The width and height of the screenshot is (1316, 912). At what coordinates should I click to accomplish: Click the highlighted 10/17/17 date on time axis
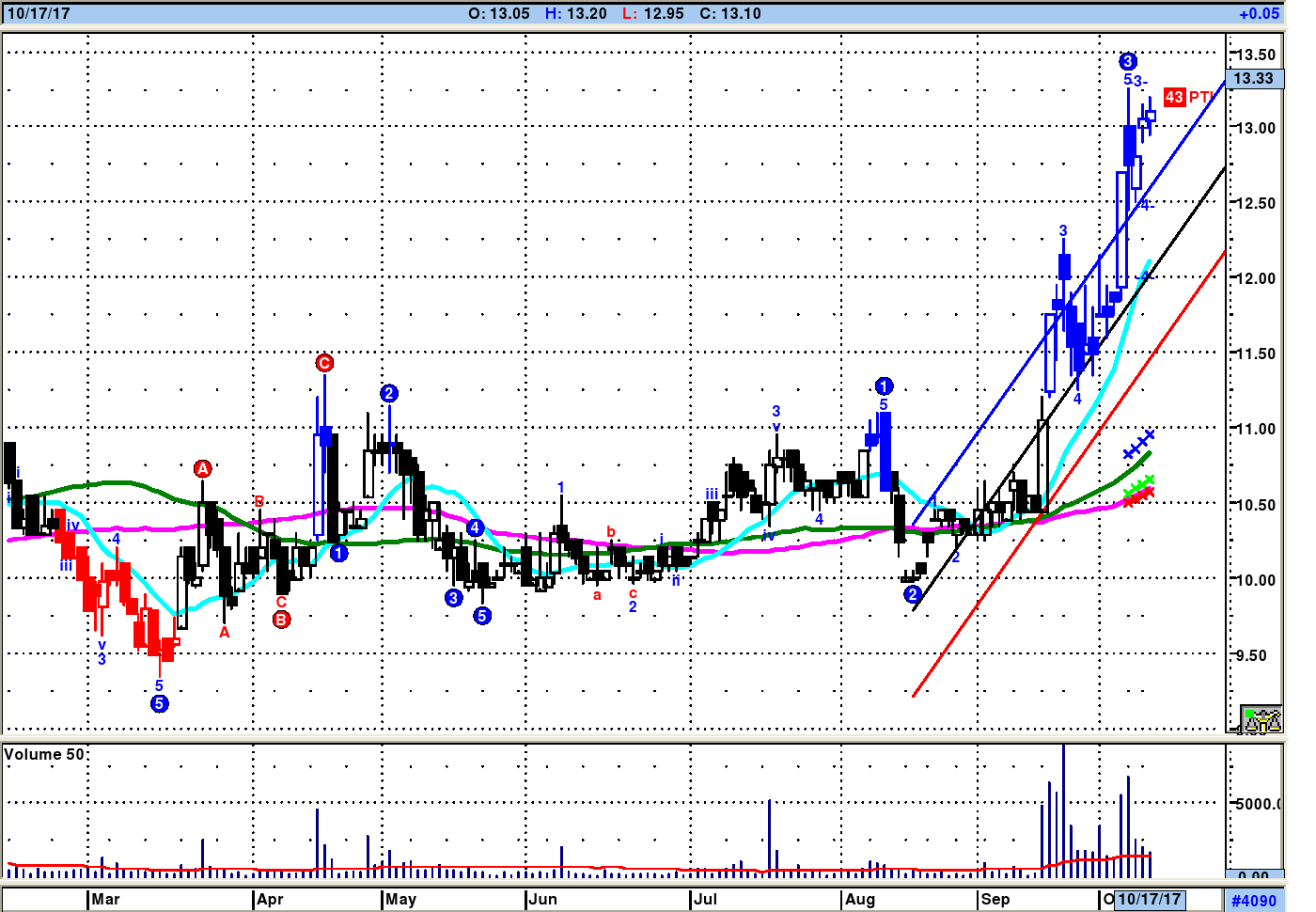[1149, 899]
